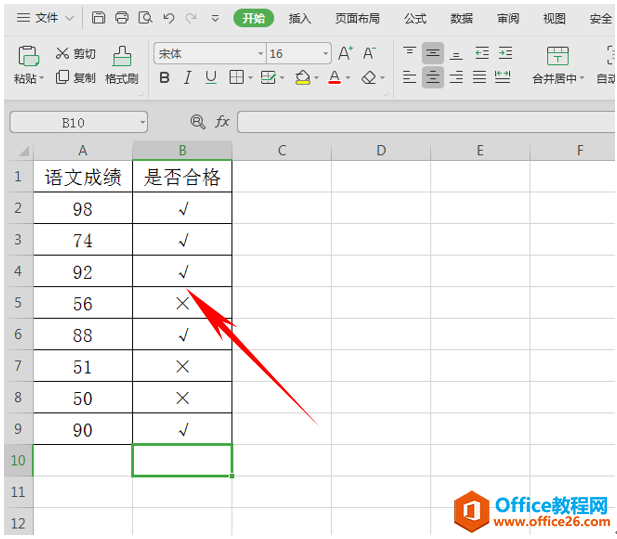
Task: Click into the formula bar field
Action: (427, 122)
